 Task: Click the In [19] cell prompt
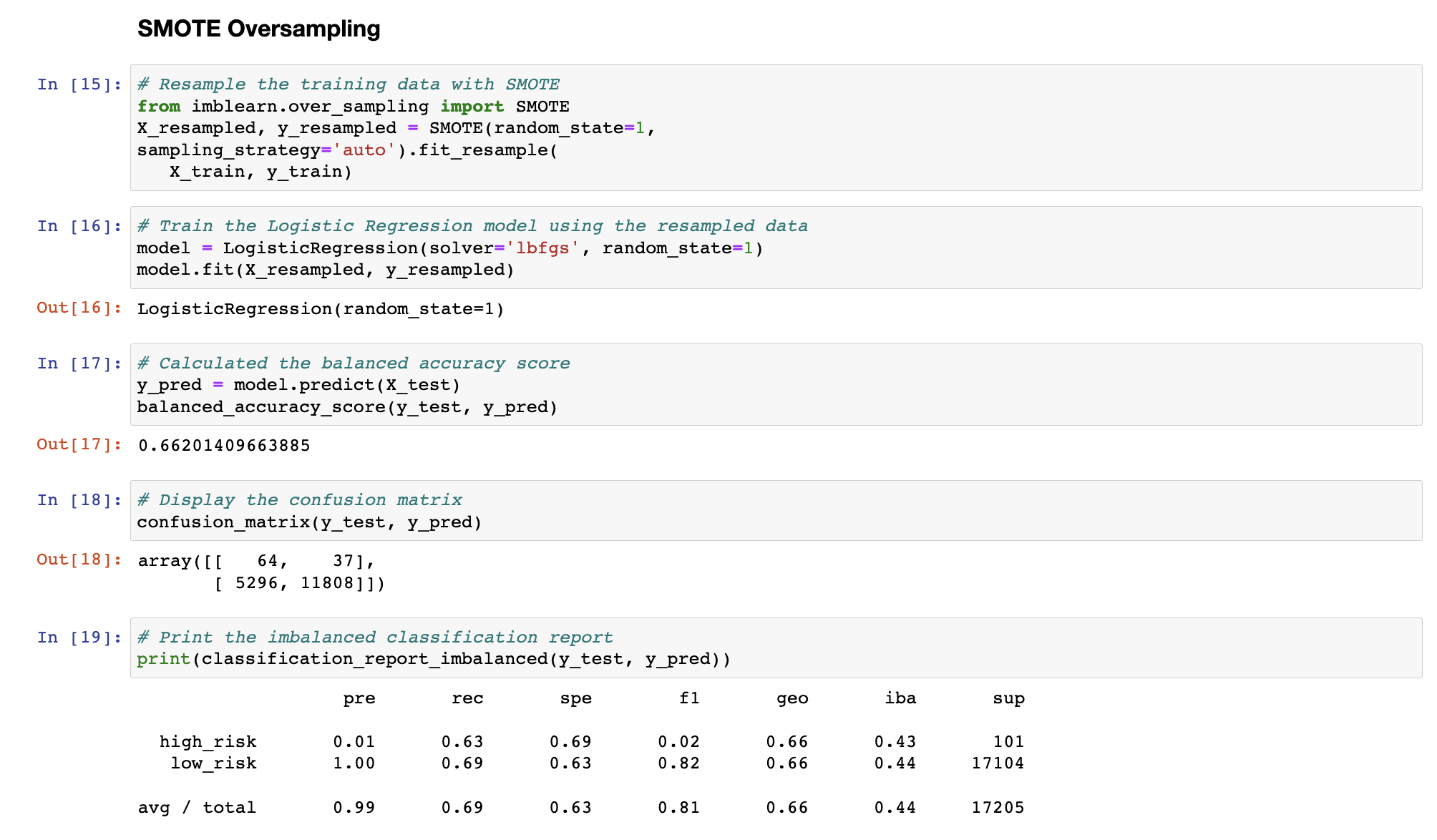[79, 637]
